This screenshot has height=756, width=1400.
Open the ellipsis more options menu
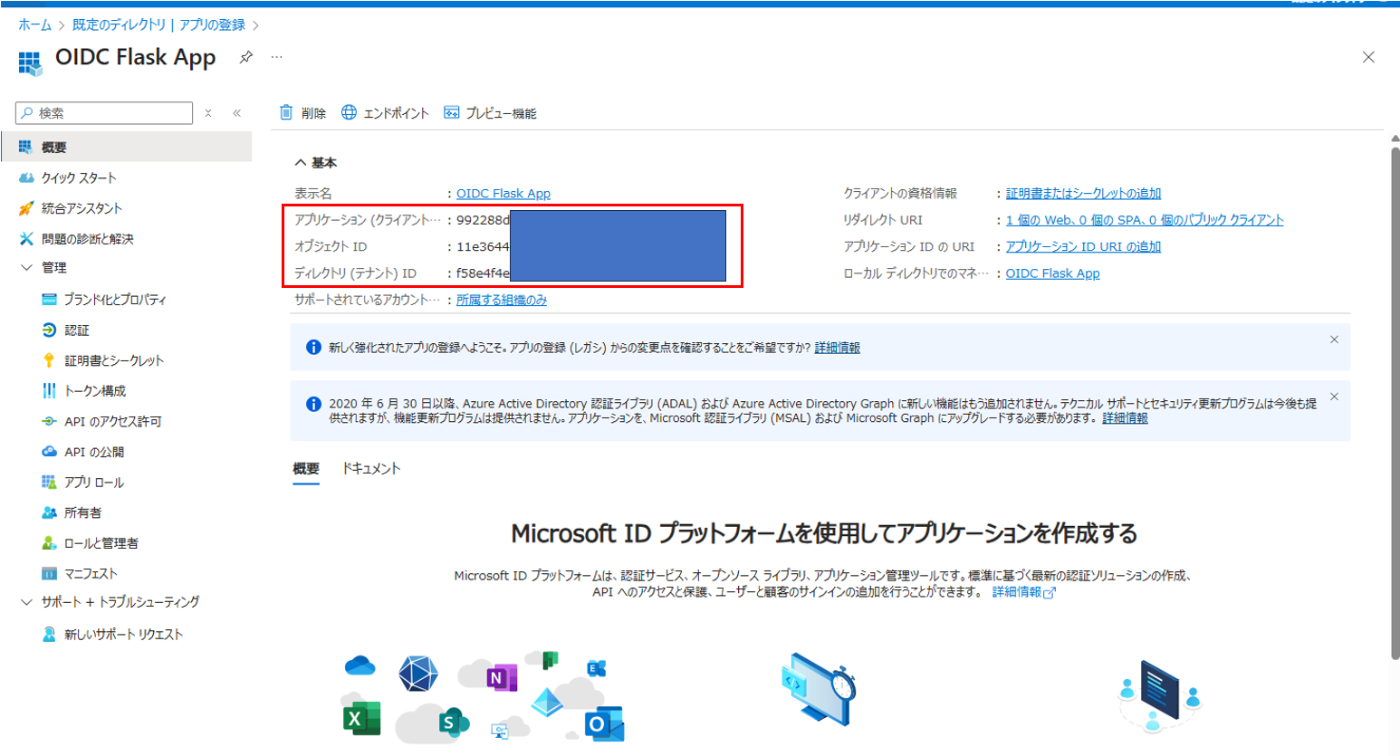click(277, 57)
